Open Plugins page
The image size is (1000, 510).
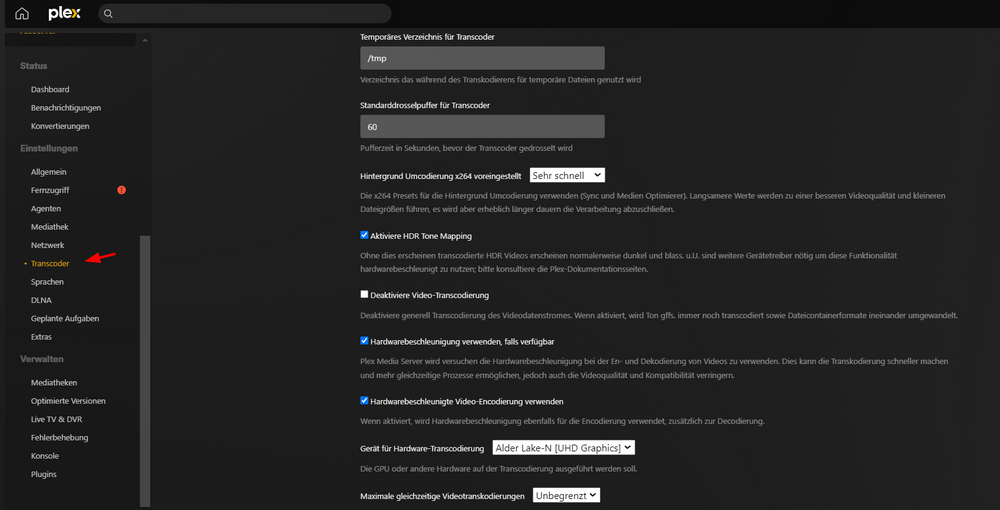click(43, 475)
